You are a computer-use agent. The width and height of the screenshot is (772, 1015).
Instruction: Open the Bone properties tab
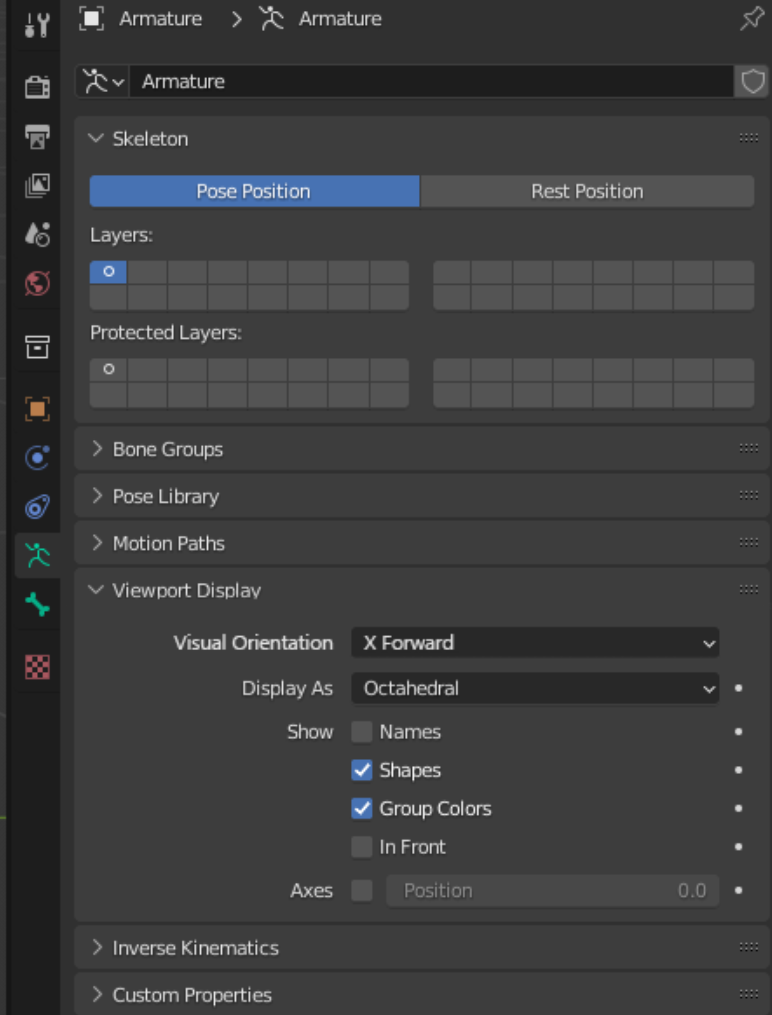(37, 605)
